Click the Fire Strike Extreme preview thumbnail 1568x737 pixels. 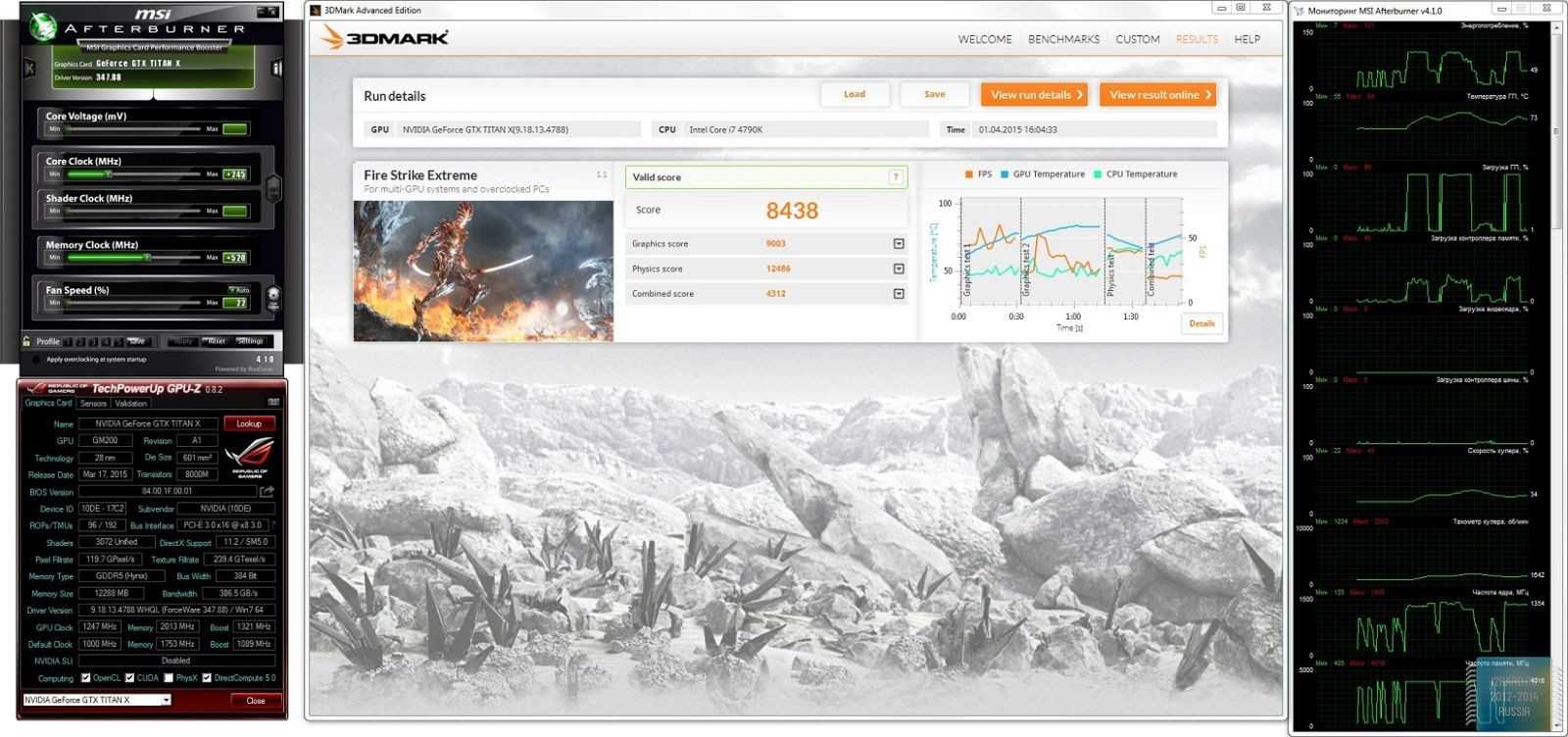click(483, 270)
